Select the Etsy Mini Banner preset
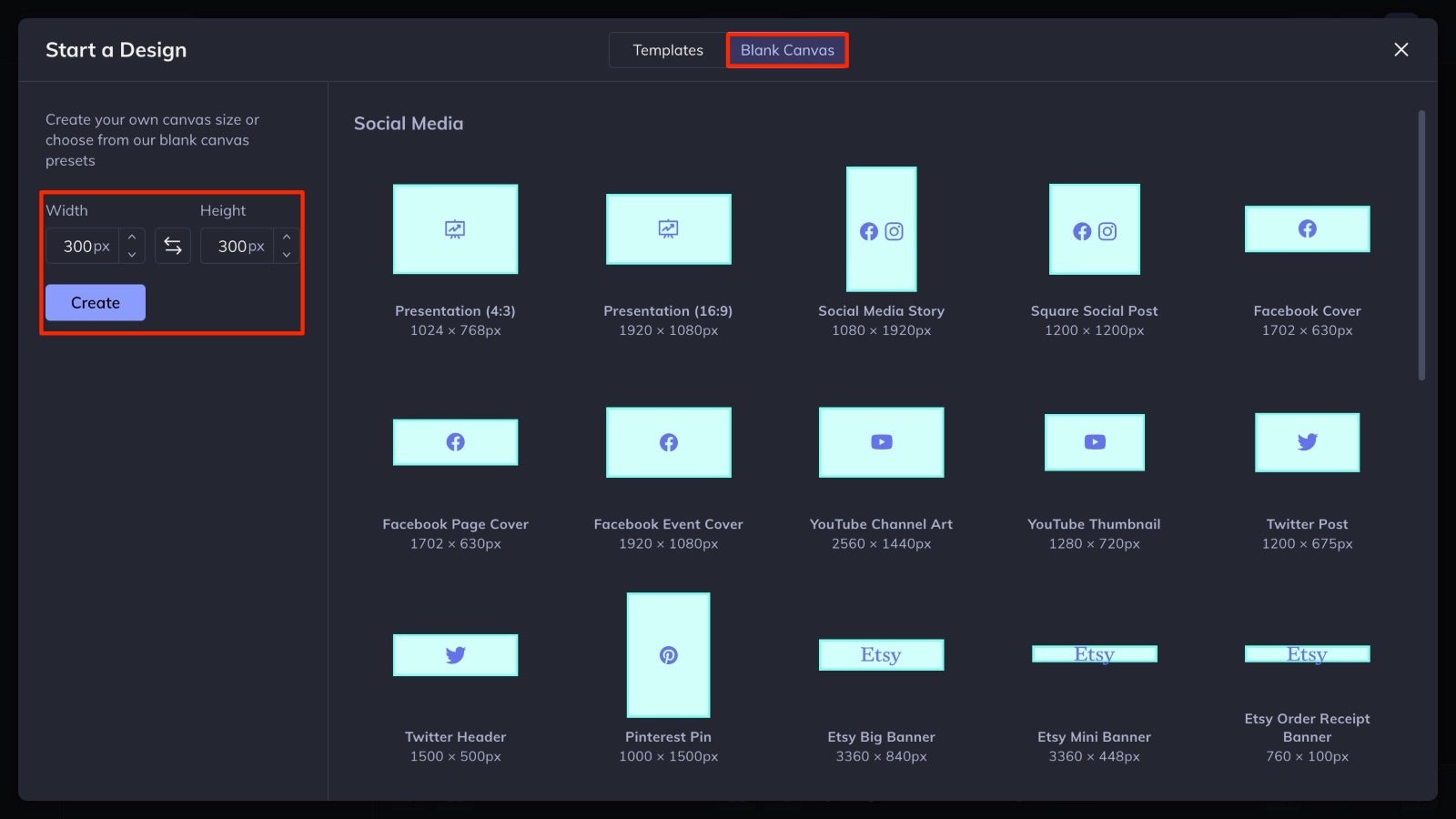 [x=1094, y=653]
